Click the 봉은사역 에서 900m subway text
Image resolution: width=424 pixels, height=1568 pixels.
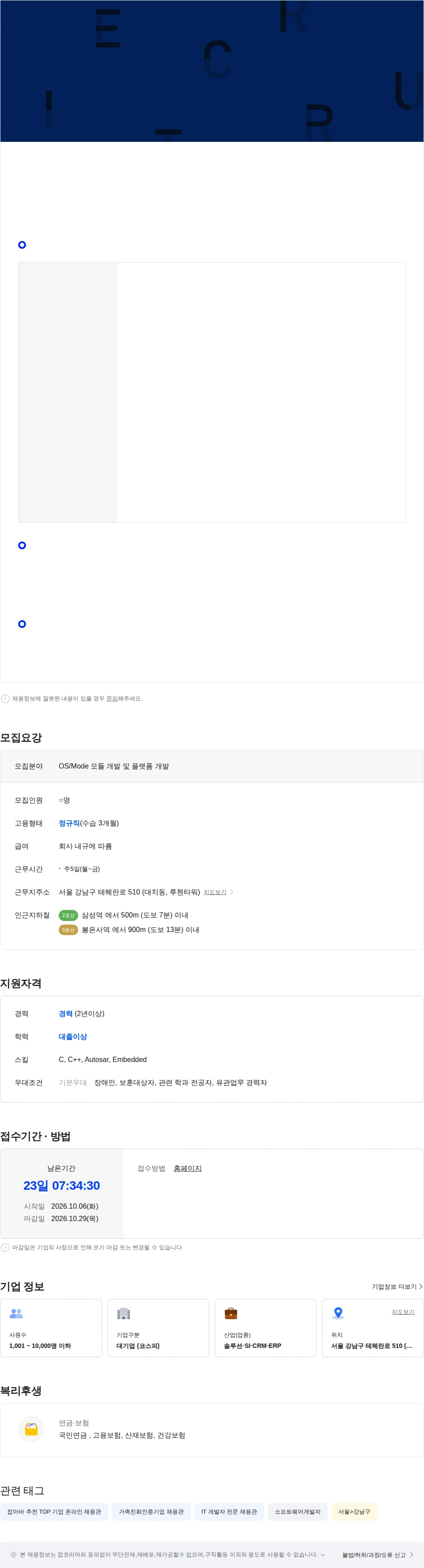pos(140,930)
